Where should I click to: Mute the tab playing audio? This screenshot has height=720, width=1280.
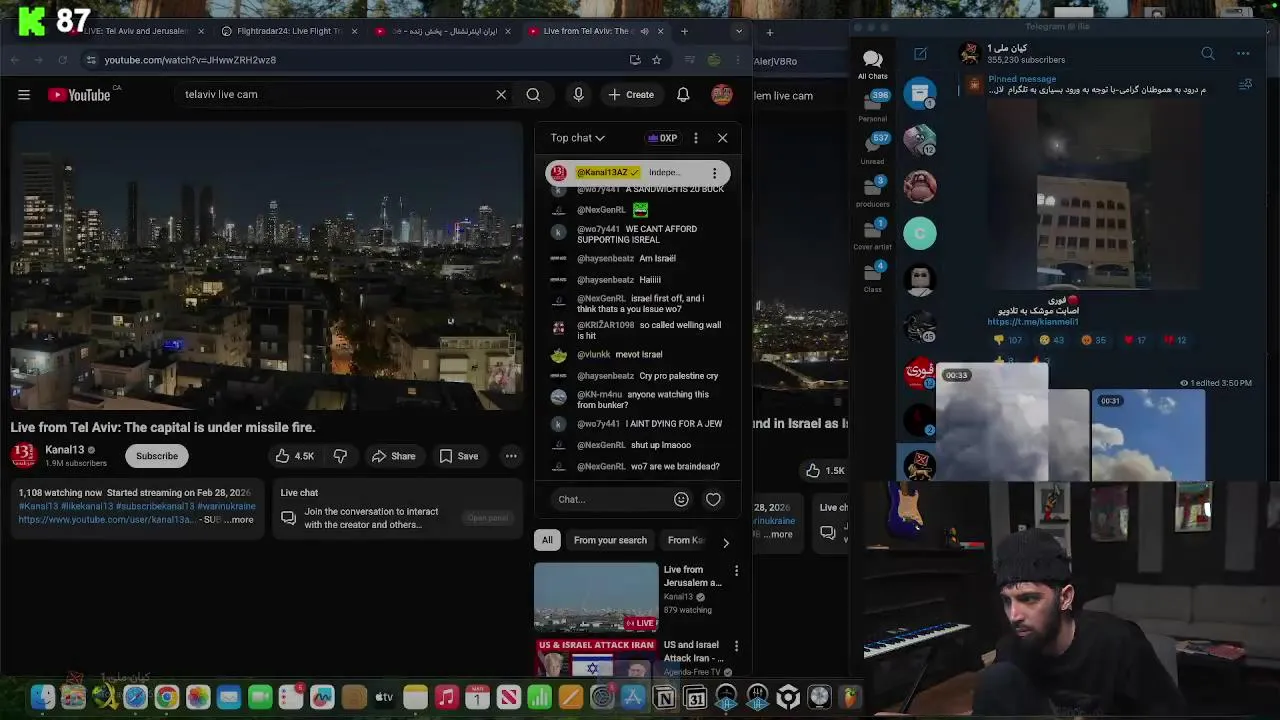(644, 31)
